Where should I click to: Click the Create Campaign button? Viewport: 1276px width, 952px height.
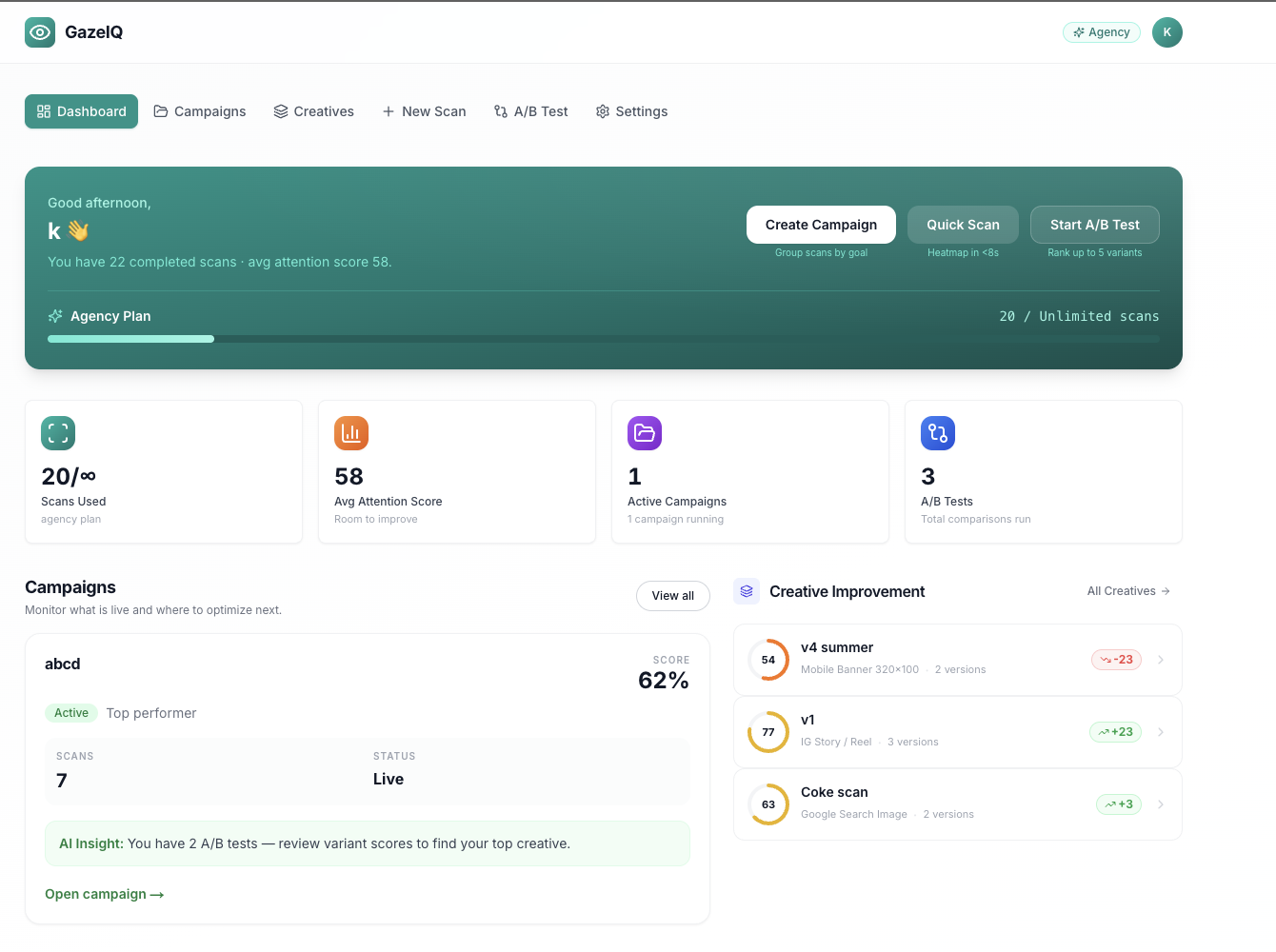821,225
